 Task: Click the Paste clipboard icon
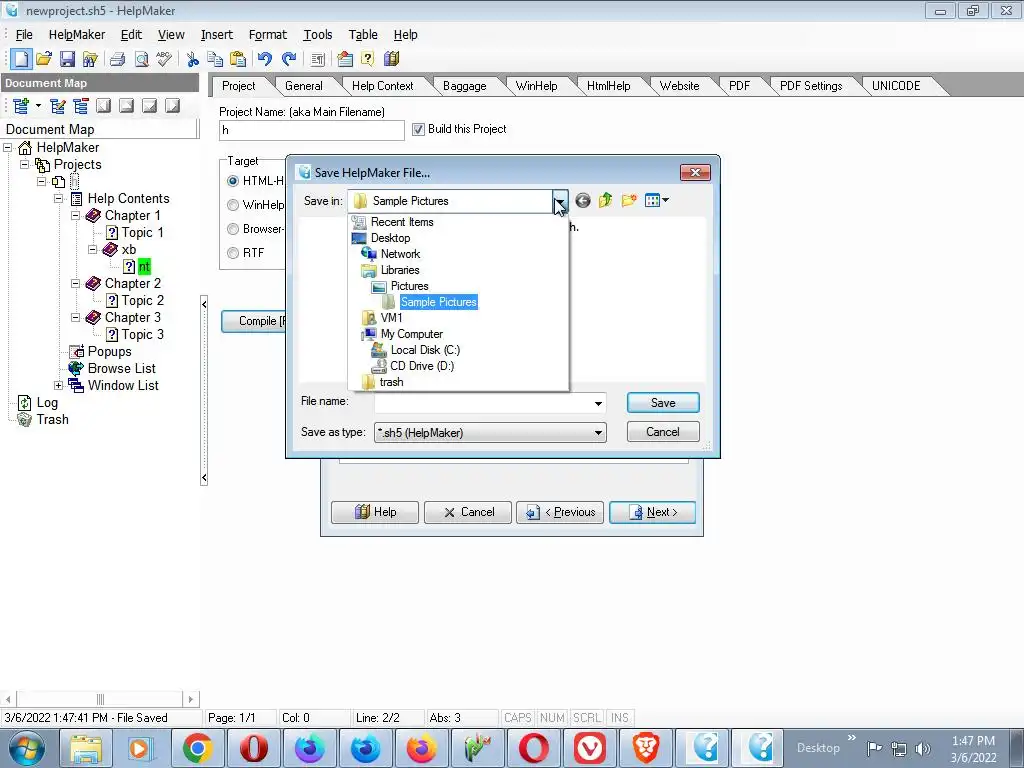point(238,59)
